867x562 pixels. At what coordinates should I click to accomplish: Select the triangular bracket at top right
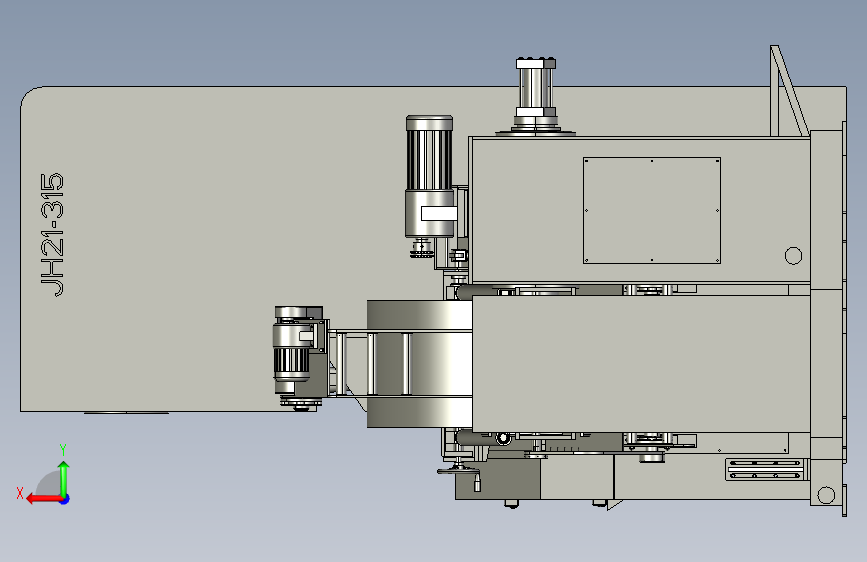(x=788, y=91)
